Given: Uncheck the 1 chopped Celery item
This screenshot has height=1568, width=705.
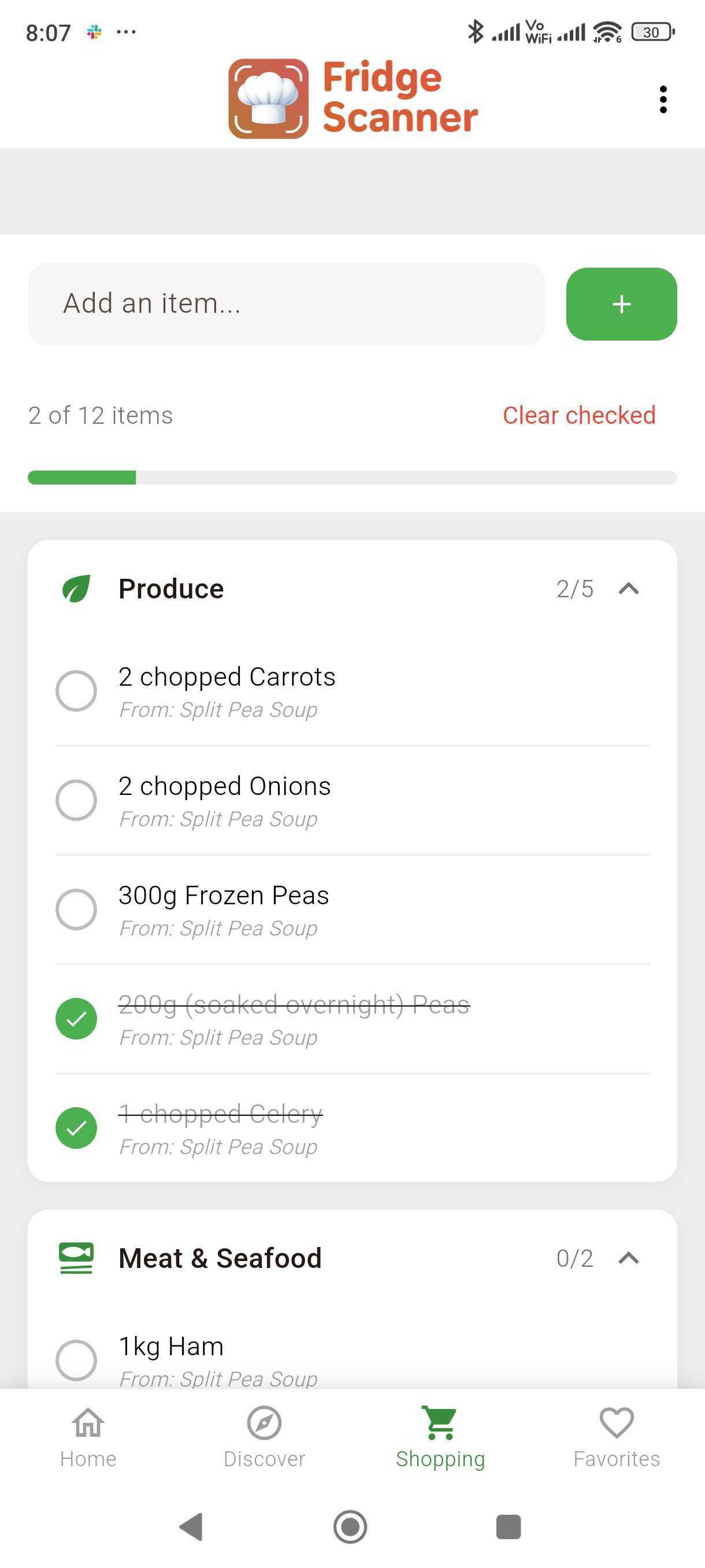Looking at the screenshot, I should 76,1127.
